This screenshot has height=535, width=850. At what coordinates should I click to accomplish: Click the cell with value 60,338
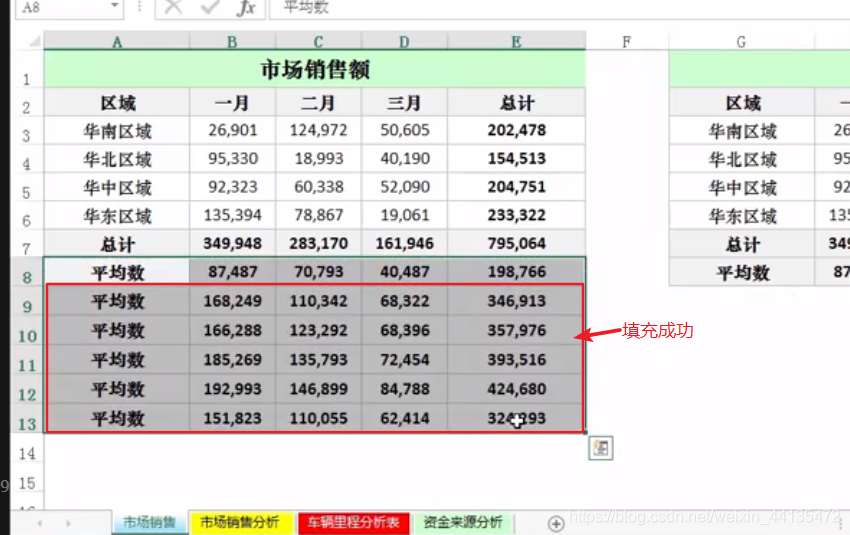tap(319, 187)
